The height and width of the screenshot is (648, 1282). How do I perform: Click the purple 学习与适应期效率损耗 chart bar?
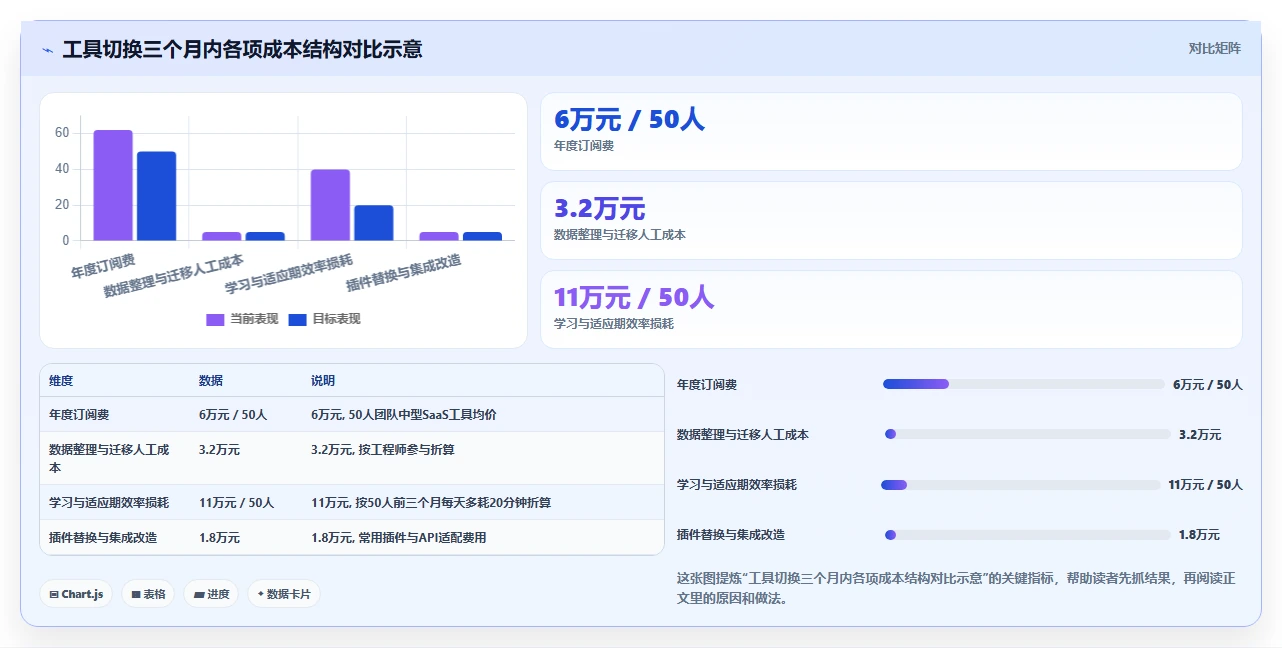(x=330, y=205)
